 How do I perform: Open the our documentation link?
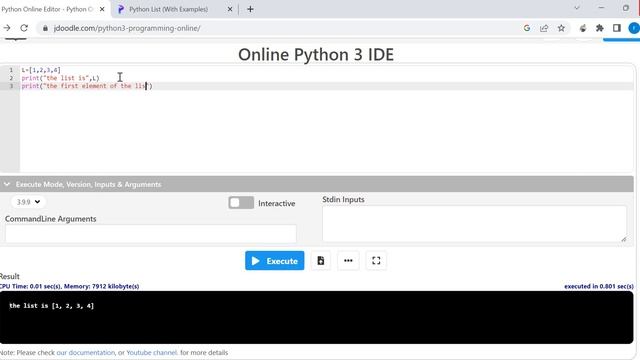pyautogui.click(x=86, y=352)
